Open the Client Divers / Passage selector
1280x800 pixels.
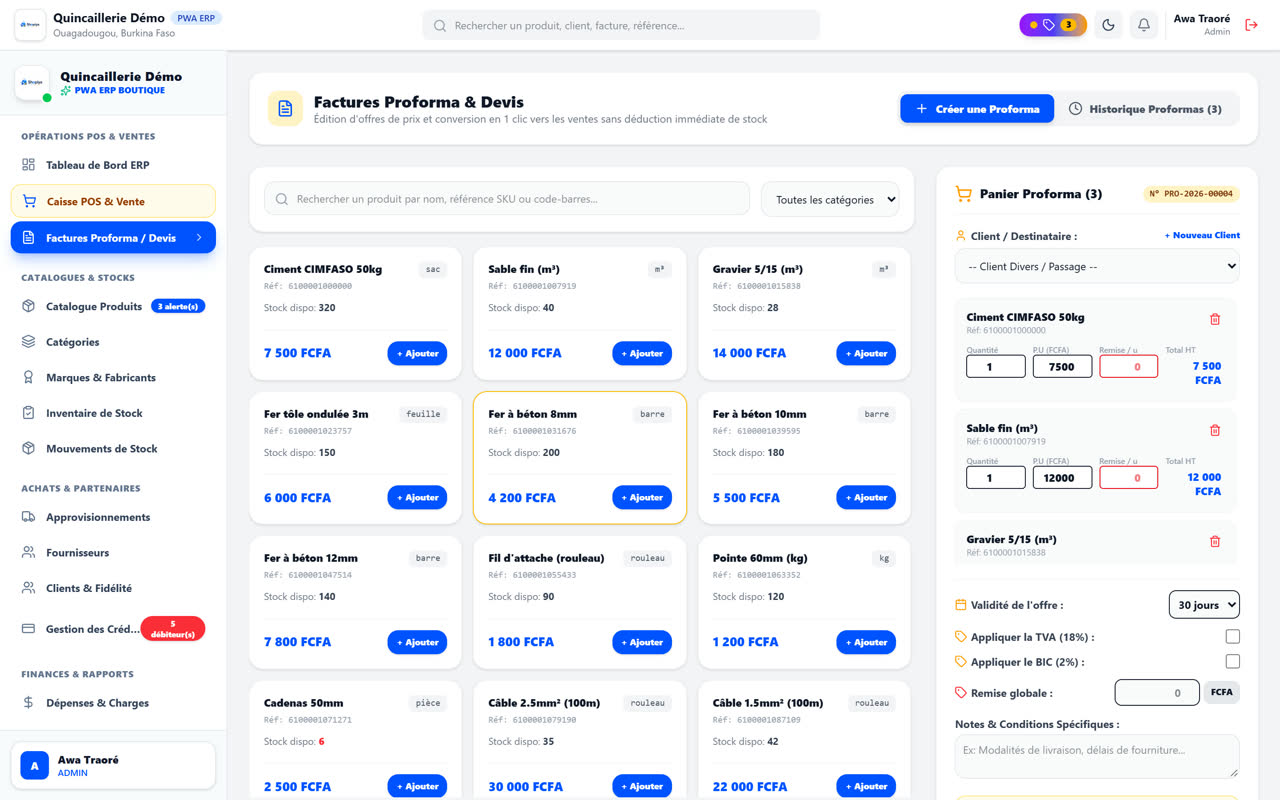click(1097, 267)
